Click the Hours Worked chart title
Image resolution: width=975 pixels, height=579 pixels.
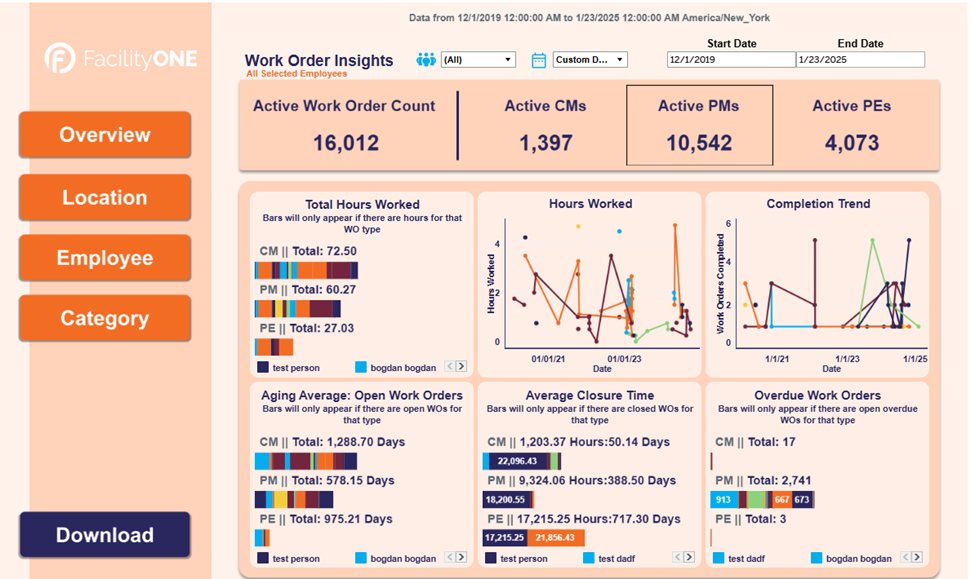pos(591,203)
